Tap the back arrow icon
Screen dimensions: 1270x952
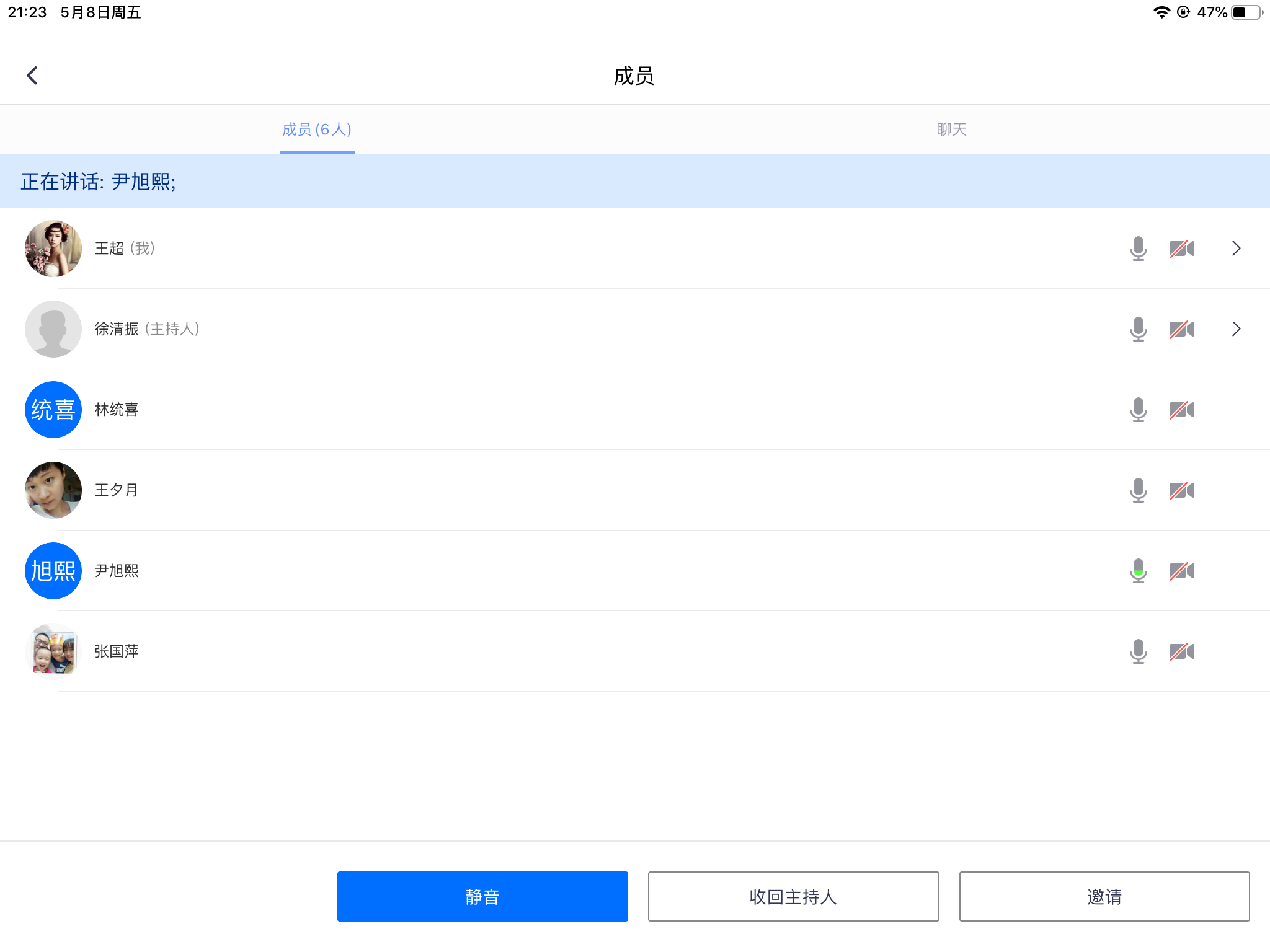(32, 76)
